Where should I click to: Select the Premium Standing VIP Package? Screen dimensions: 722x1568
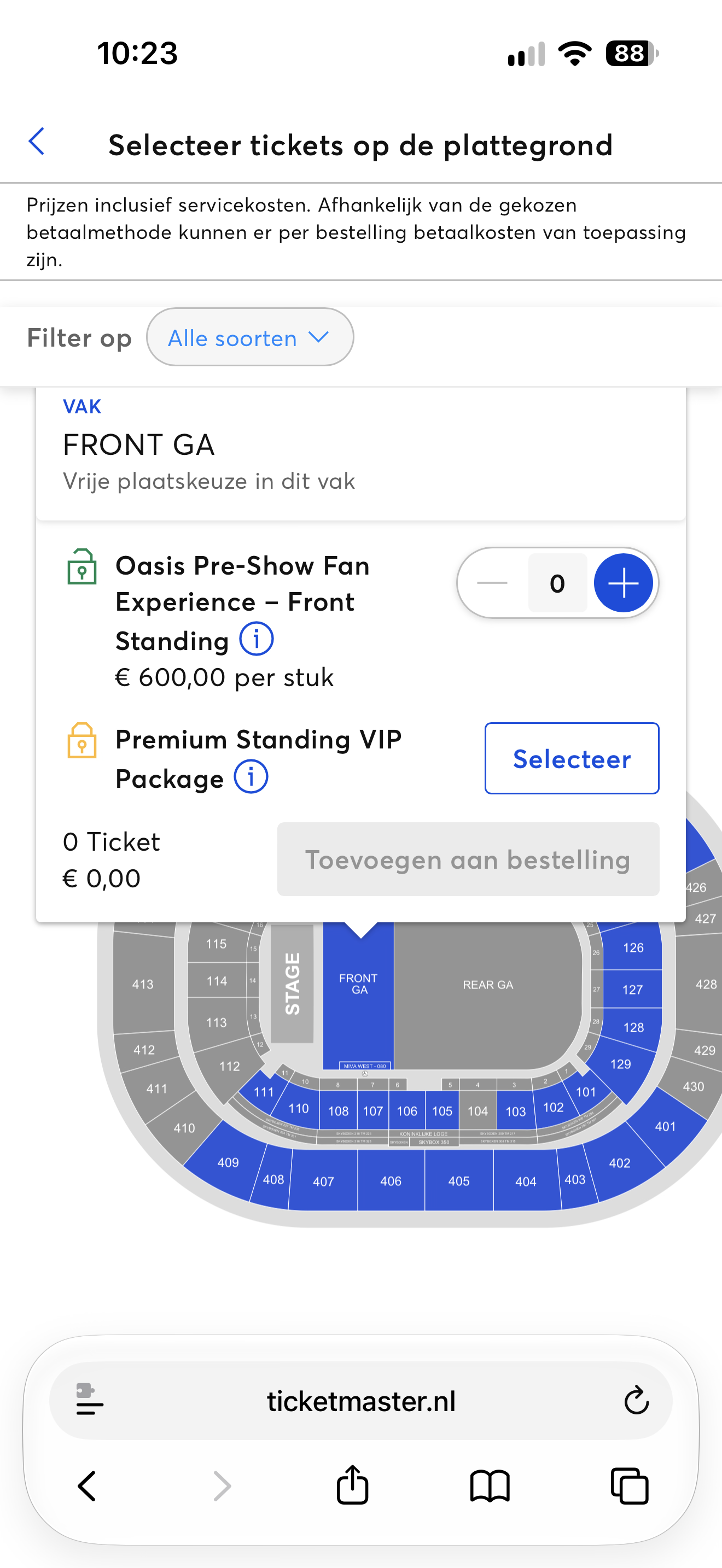(572, 758)
